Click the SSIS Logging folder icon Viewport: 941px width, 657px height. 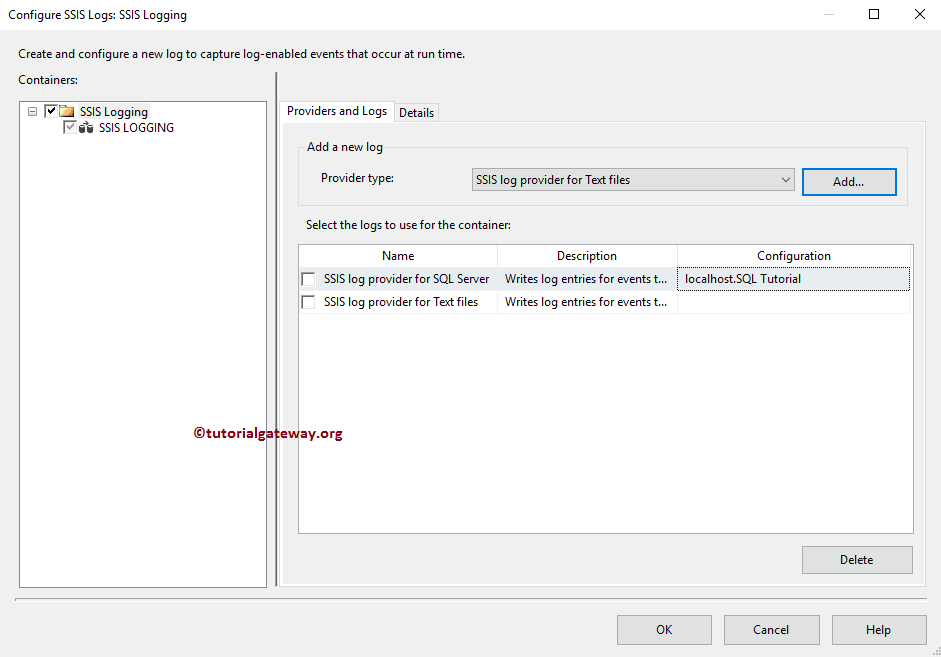(66, 111)
